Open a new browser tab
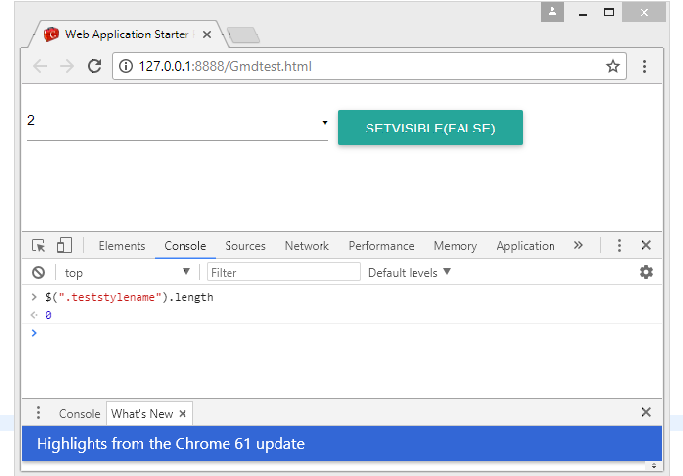The width and height of the screenshot is (683, 476). click(243, 35)
